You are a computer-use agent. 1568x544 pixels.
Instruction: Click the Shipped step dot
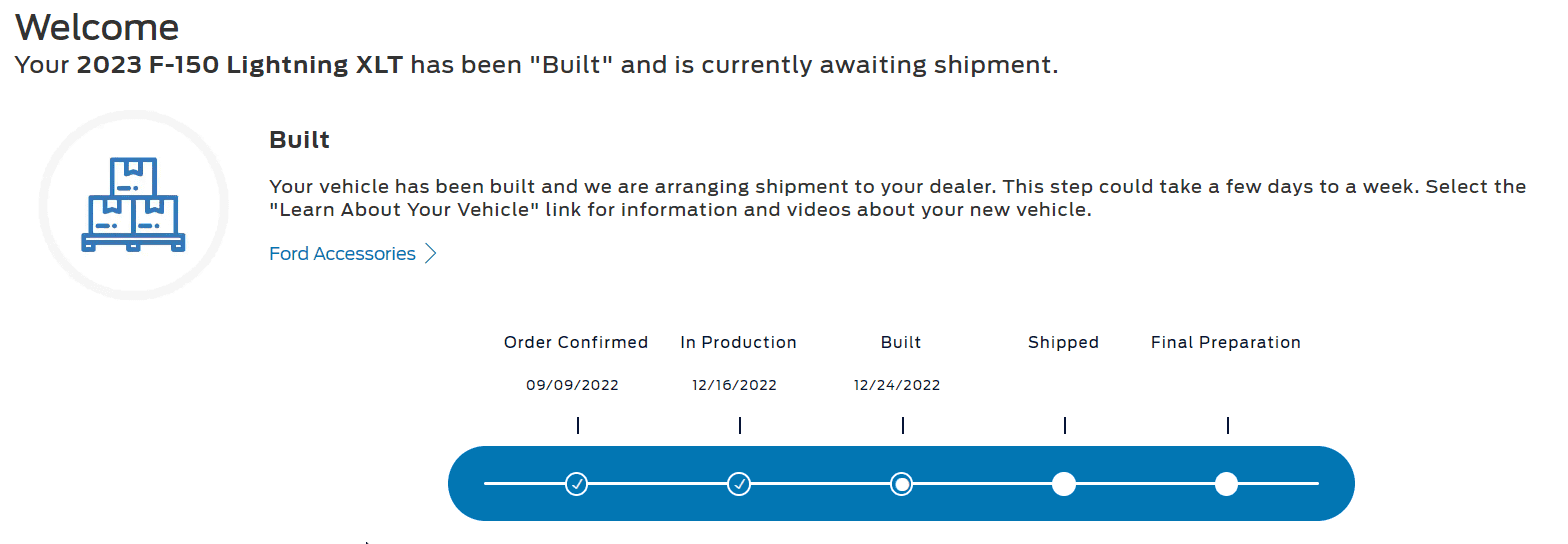[1064, 484]
